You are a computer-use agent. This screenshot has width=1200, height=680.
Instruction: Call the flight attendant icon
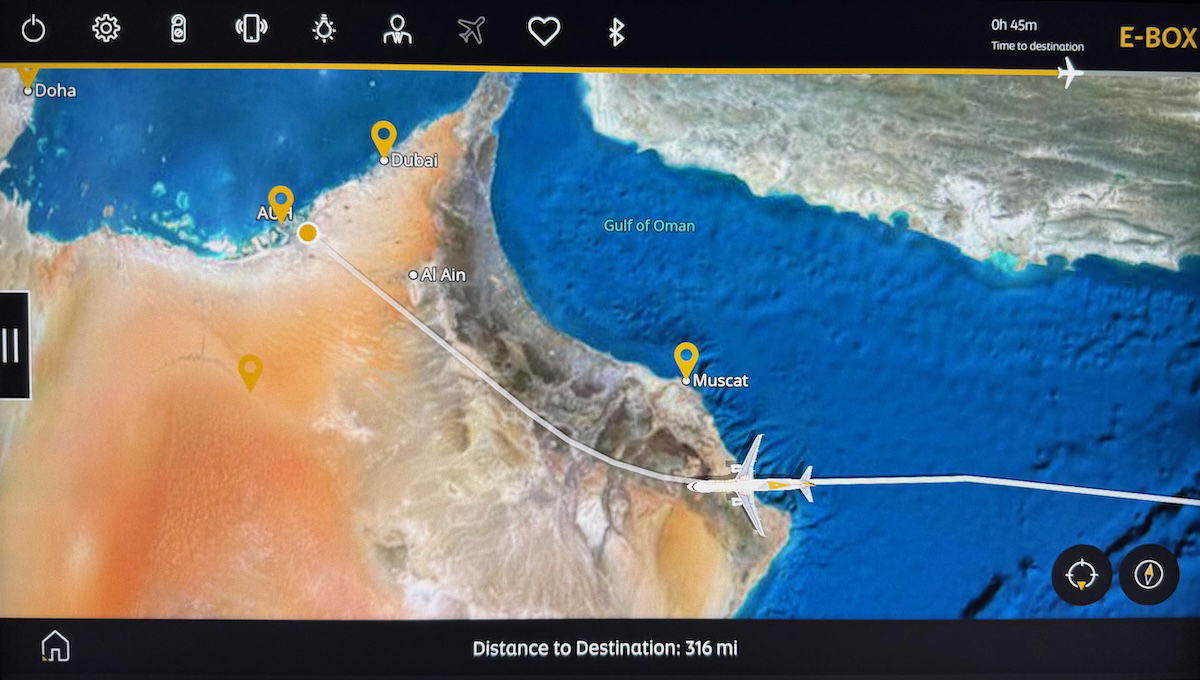coord(397,29)
